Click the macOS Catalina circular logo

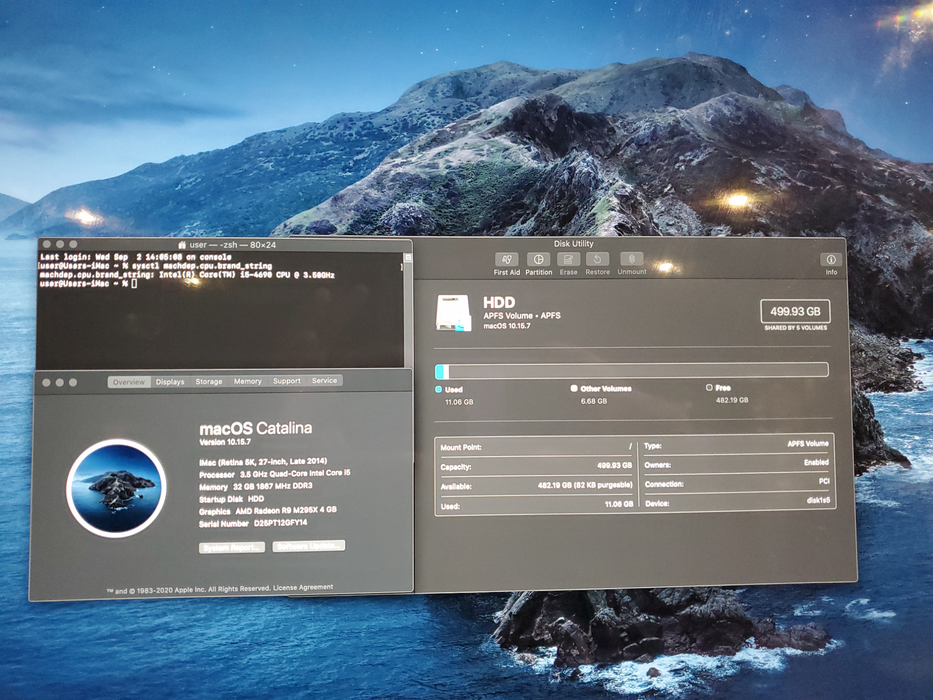click(116, 488)
